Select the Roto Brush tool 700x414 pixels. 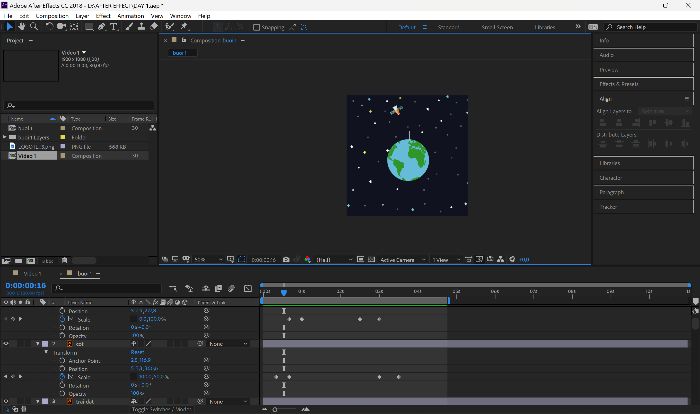coord(170,27)
